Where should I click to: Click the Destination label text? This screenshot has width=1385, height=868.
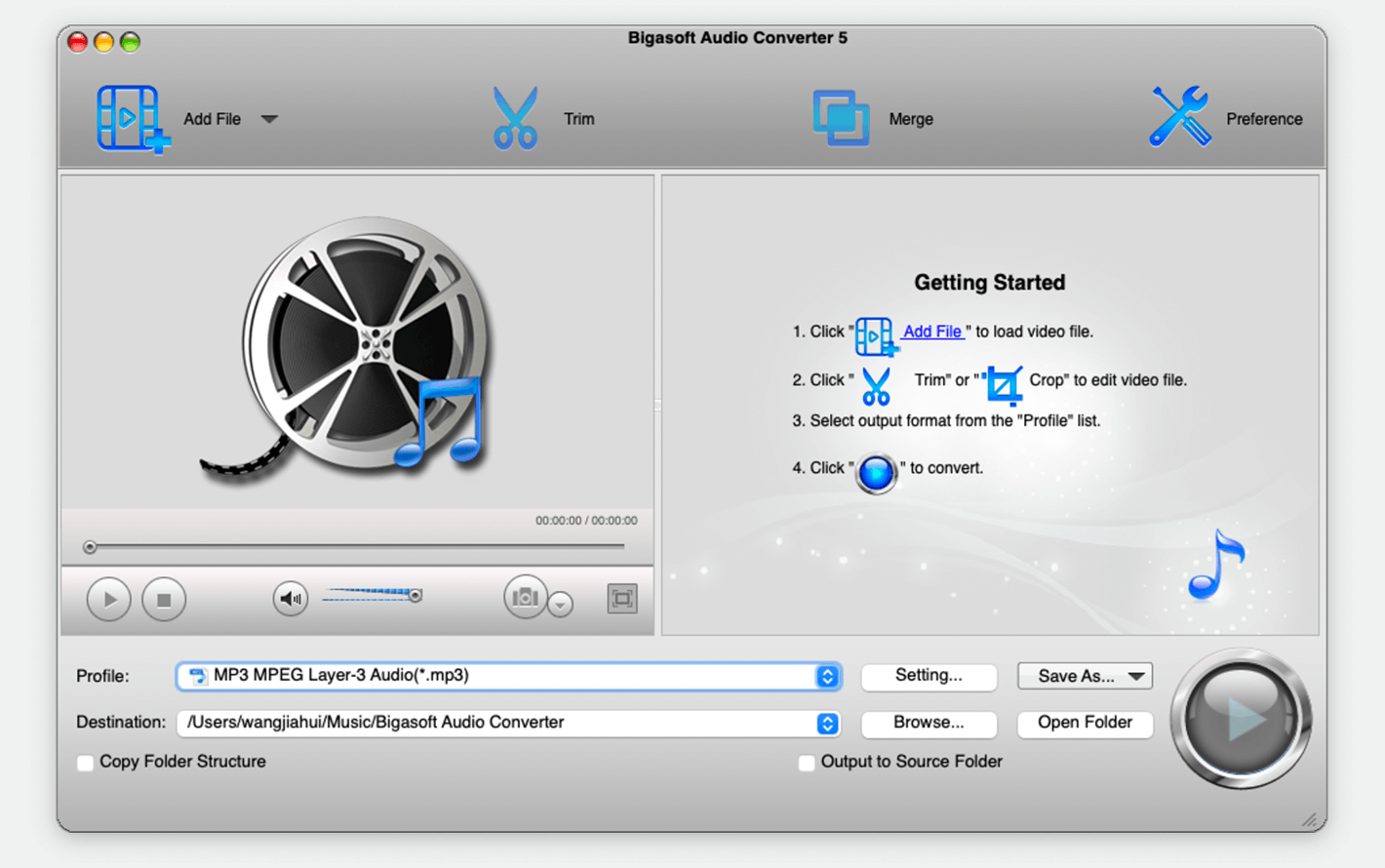[x=121, y=723]
